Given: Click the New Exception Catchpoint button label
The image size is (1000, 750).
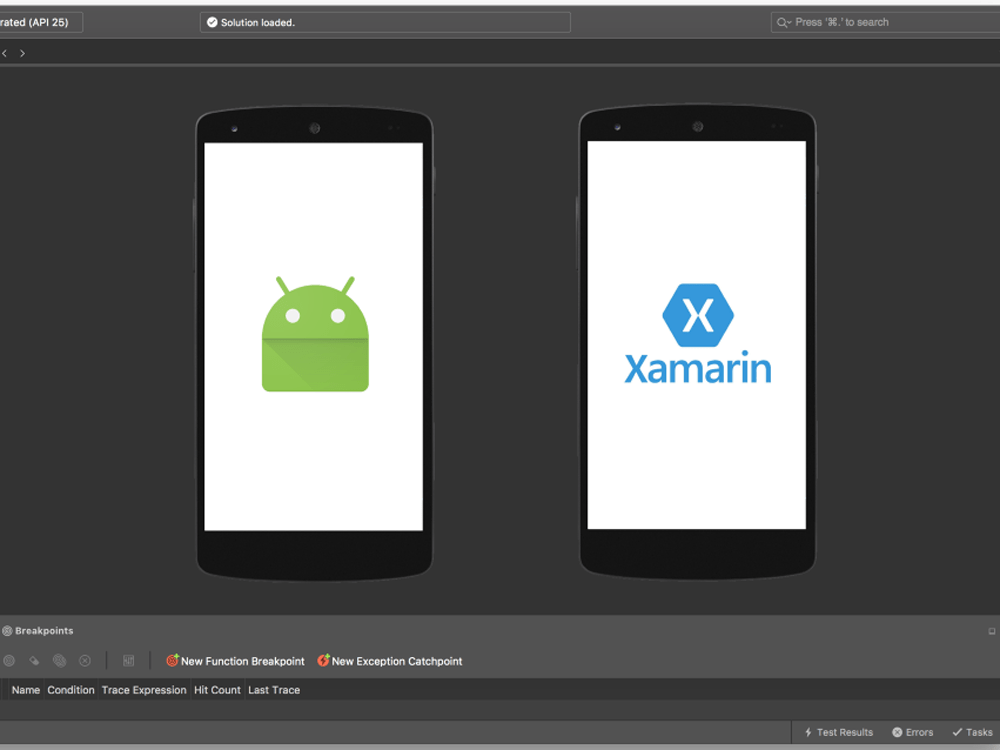Looking at the screenshot, I should [x=396, y=661].
